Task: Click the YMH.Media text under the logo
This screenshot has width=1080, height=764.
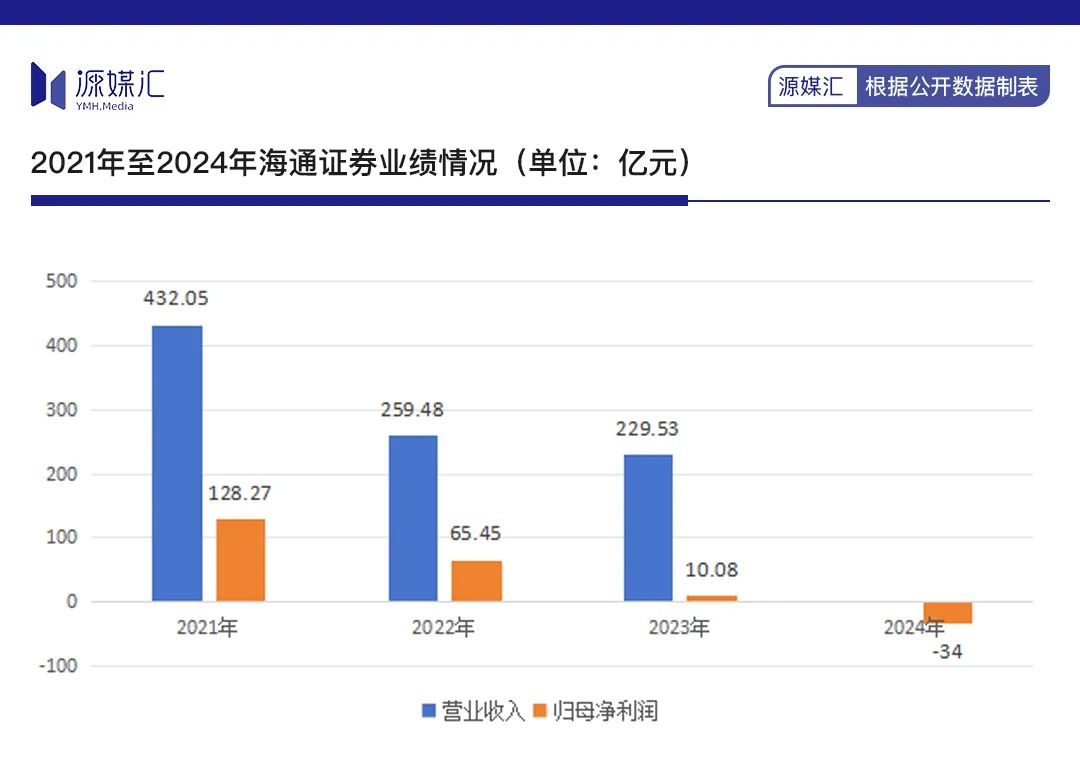Action: coord(105,106)
